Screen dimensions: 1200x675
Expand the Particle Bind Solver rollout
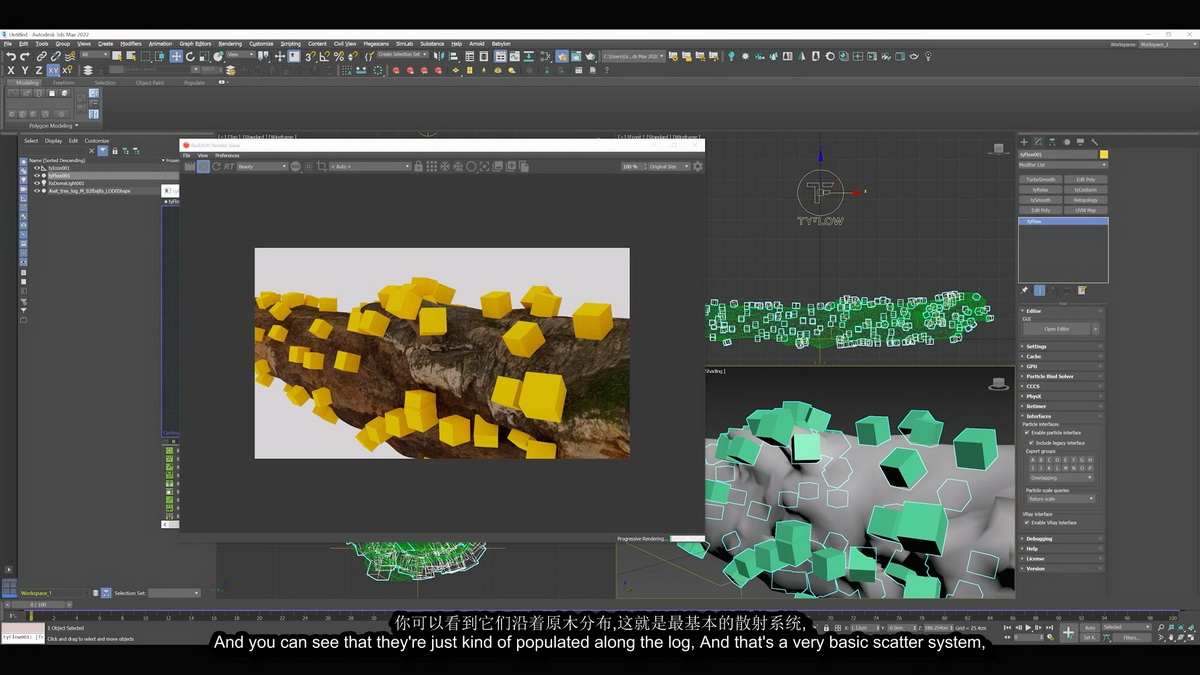[x=1062, y=376]
